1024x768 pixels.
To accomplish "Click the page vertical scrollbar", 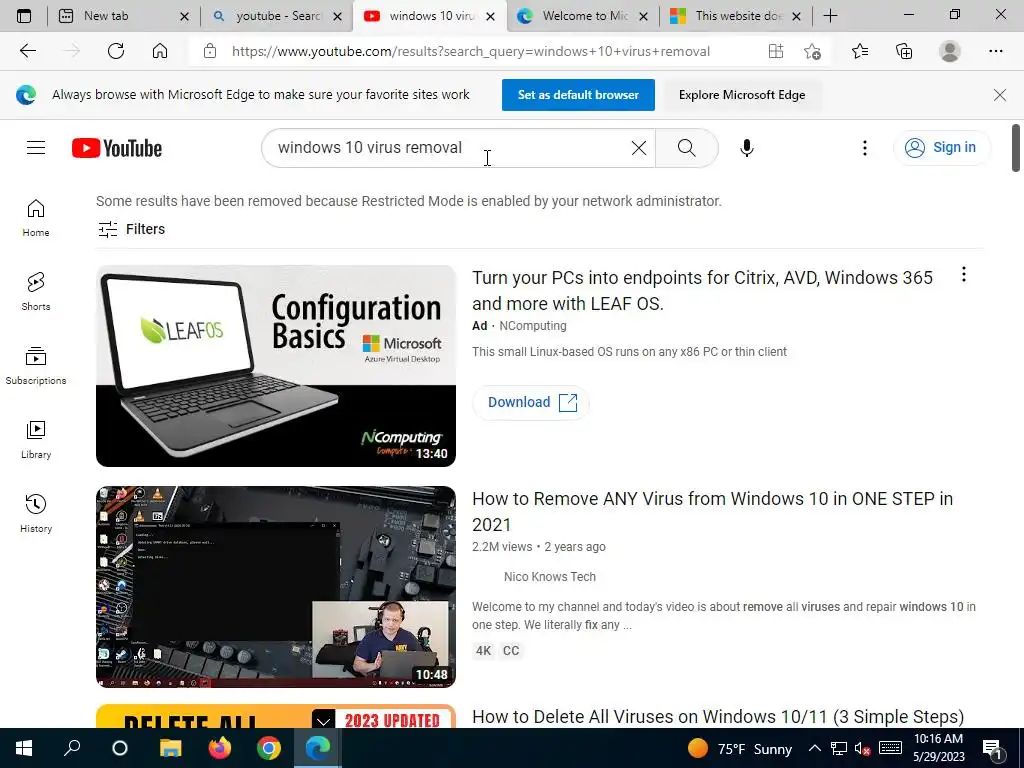I will (x=1016, y=148).
